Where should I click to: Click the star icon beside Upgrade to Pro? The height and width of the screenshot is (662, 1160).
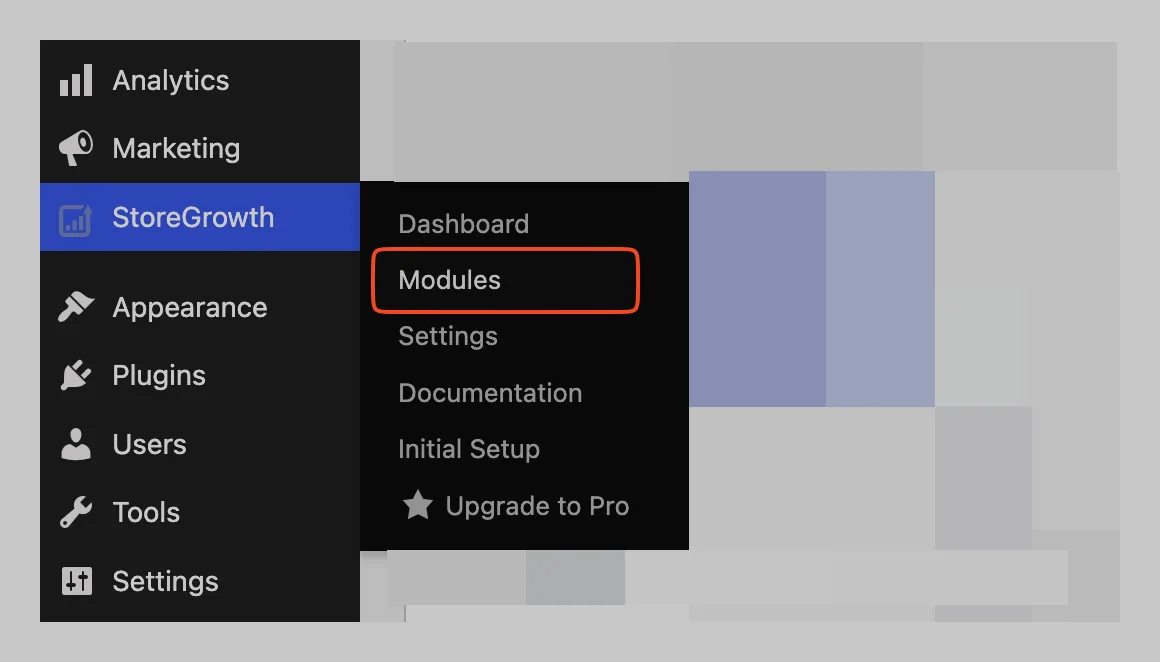[x=417, y=505]
